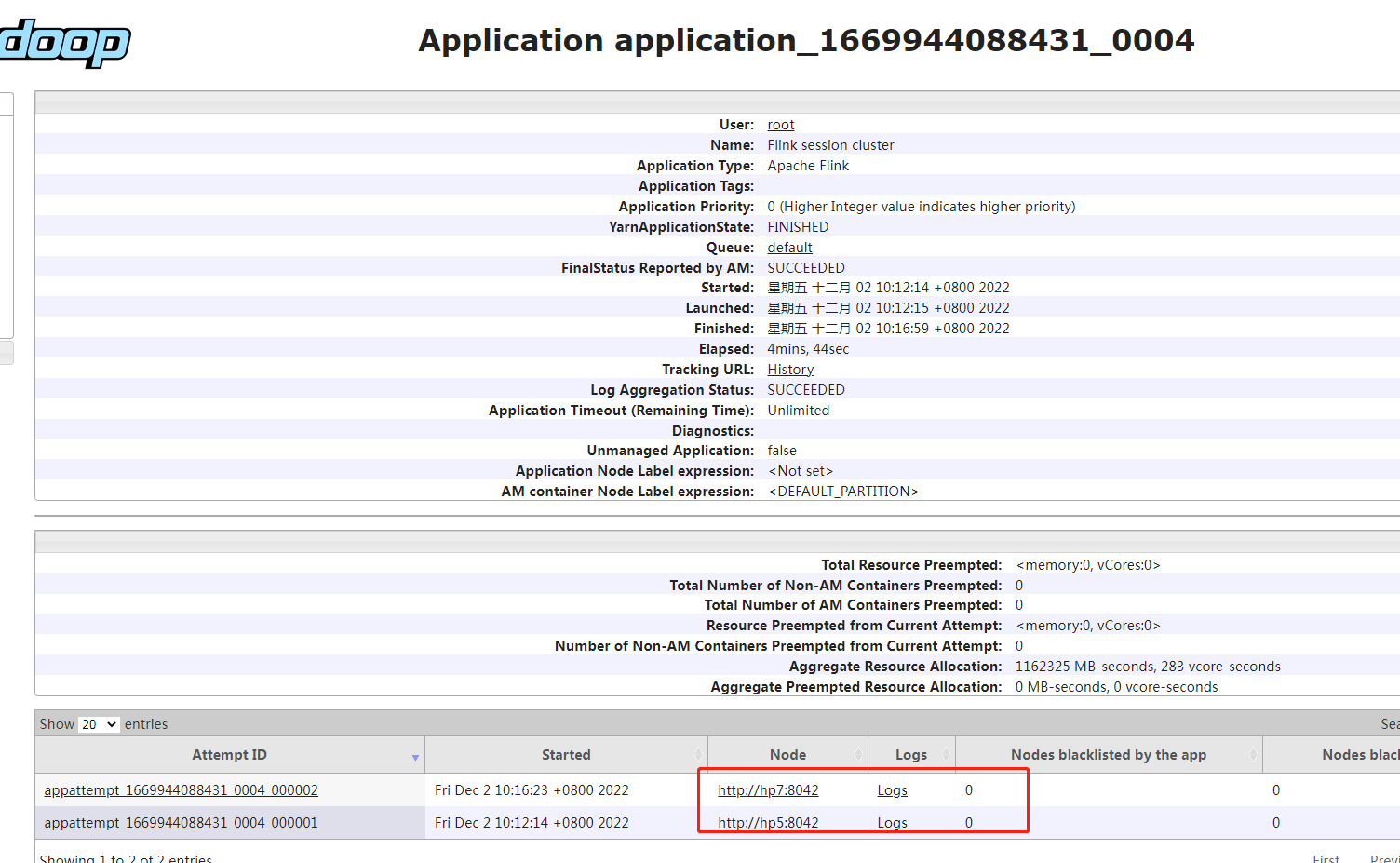Sort table by Logs column

(911, 755)
